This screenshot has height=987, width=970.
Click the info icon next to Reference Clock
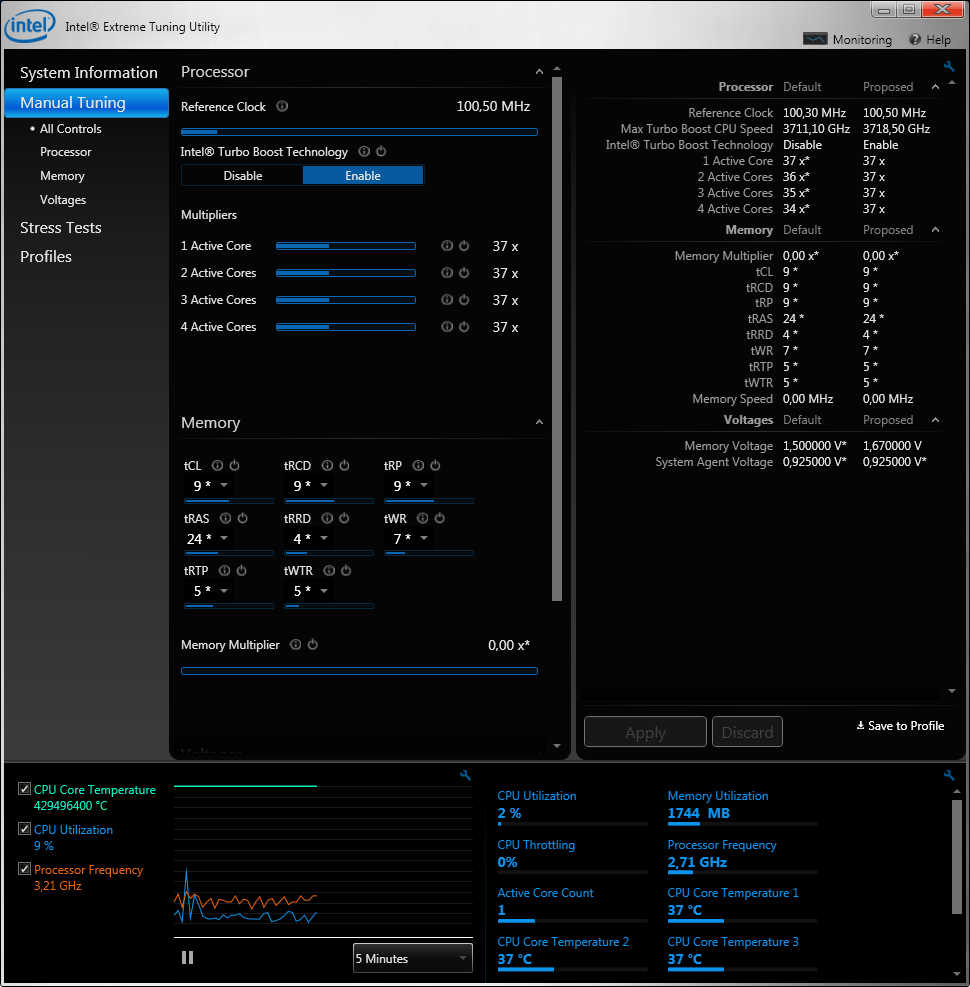(283, 107)
